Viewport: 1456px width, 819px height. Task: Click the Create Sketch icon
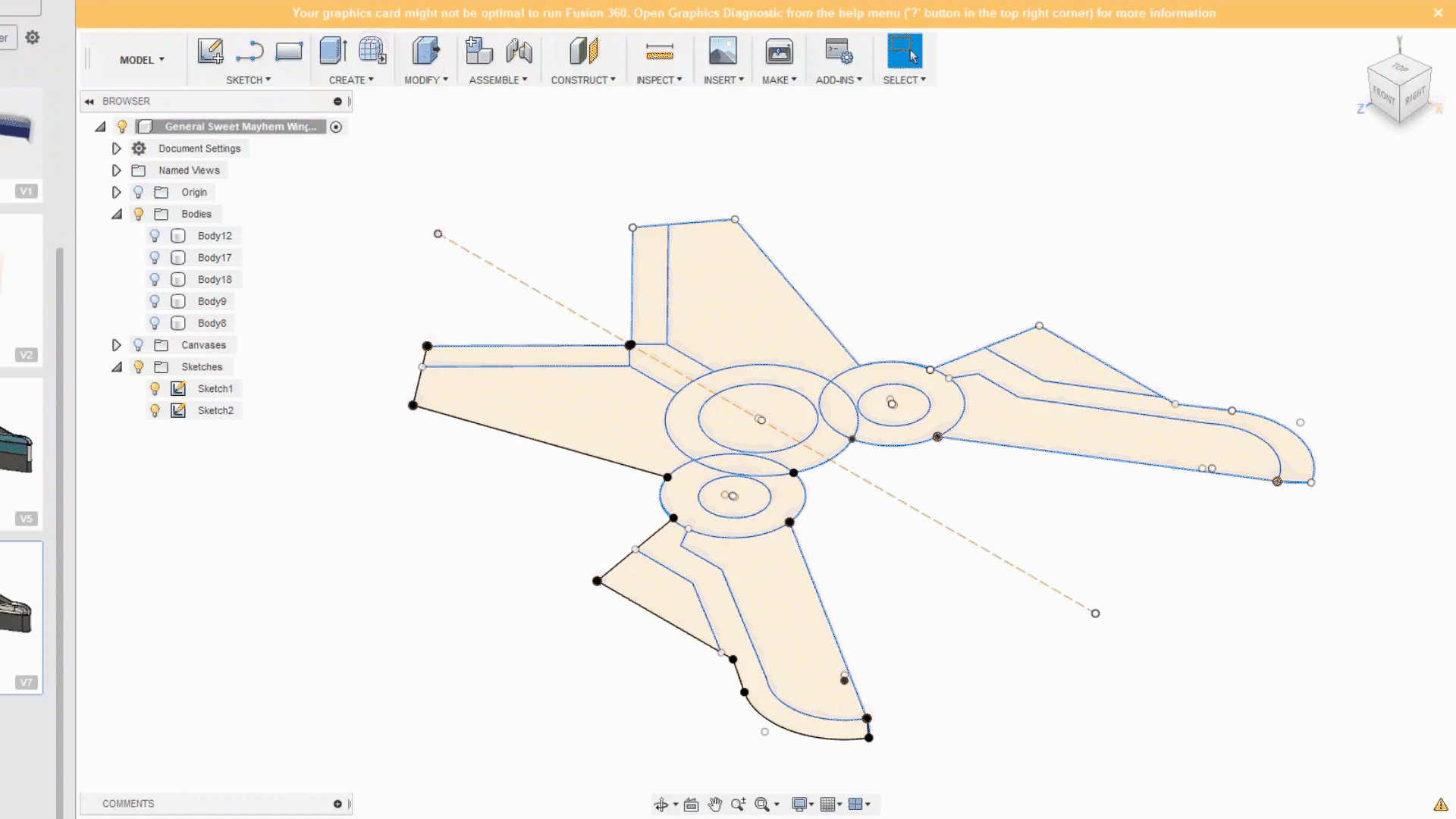point(210,52)
